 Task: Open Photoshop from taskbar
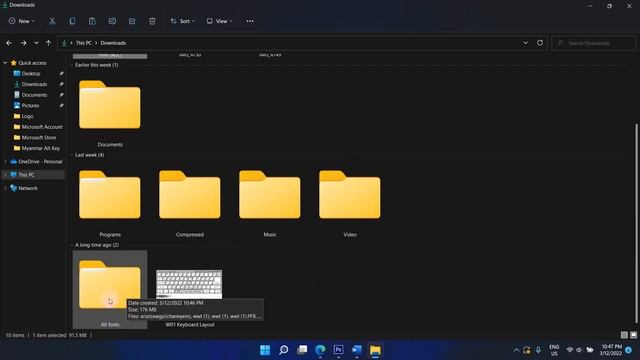pos(338,350)
